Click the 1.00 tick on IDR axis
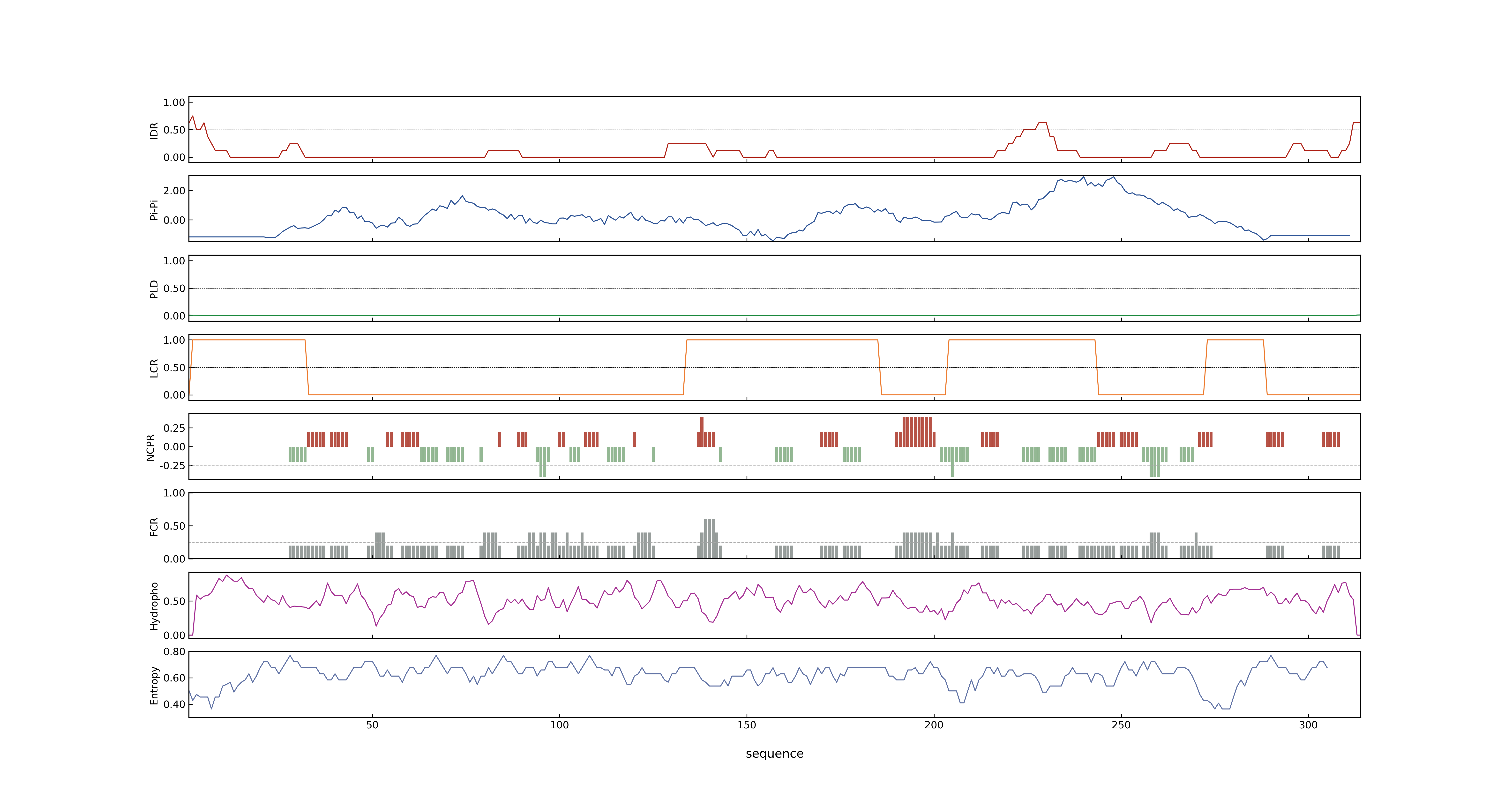This screenshot has height=806, width=1512. [174, 103]
